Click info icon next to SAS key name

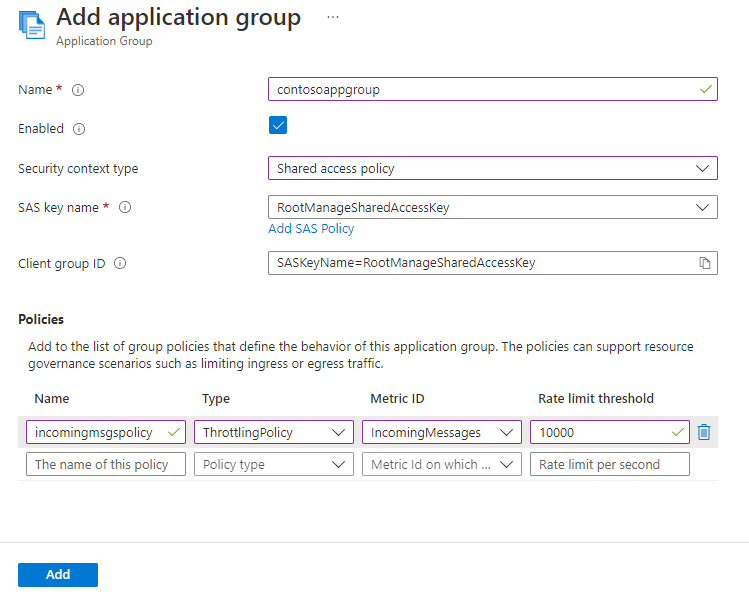(125, 207)
